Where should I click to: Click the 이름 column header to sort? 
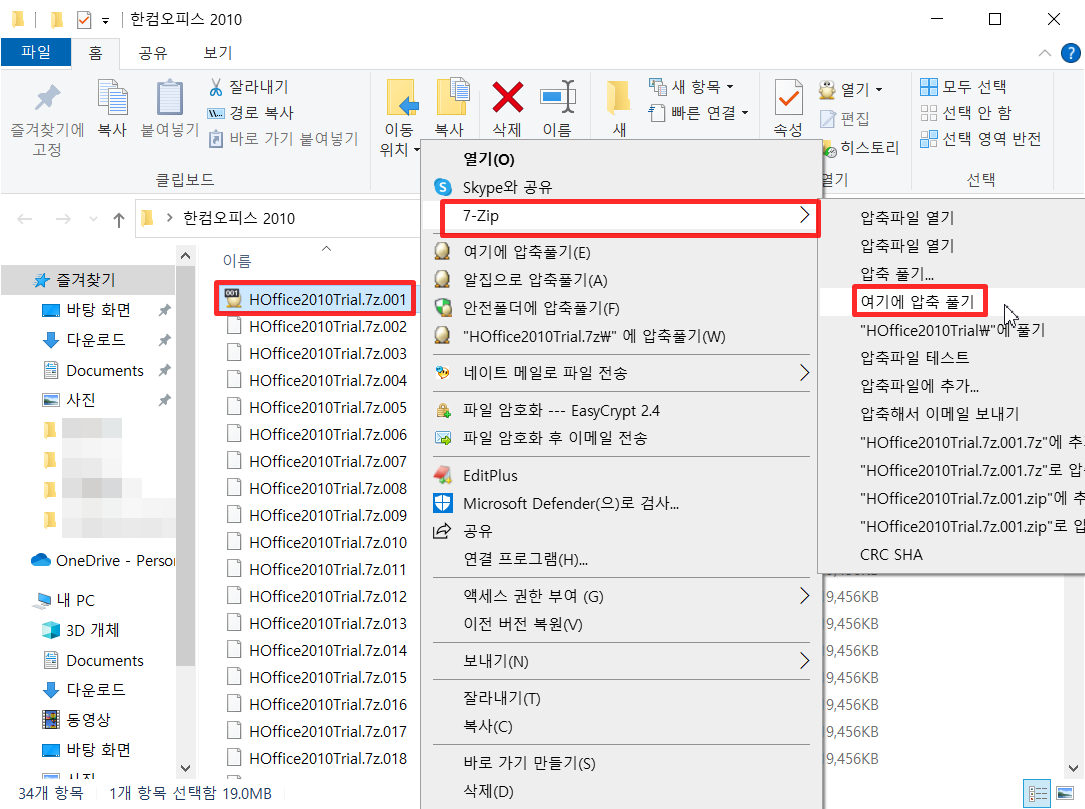coord(237,261)
